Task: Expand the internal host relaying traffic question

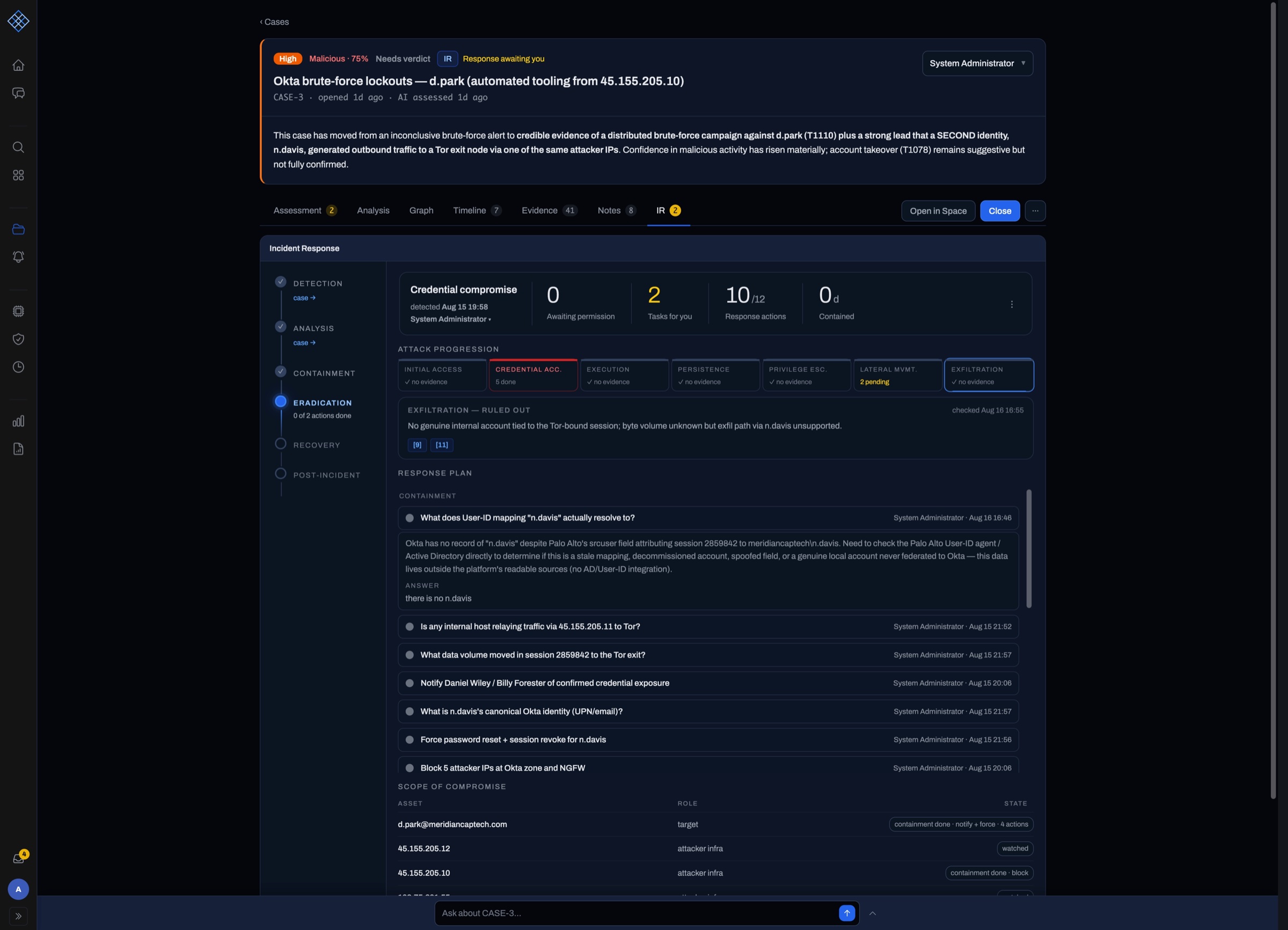Action: (708, 626)
